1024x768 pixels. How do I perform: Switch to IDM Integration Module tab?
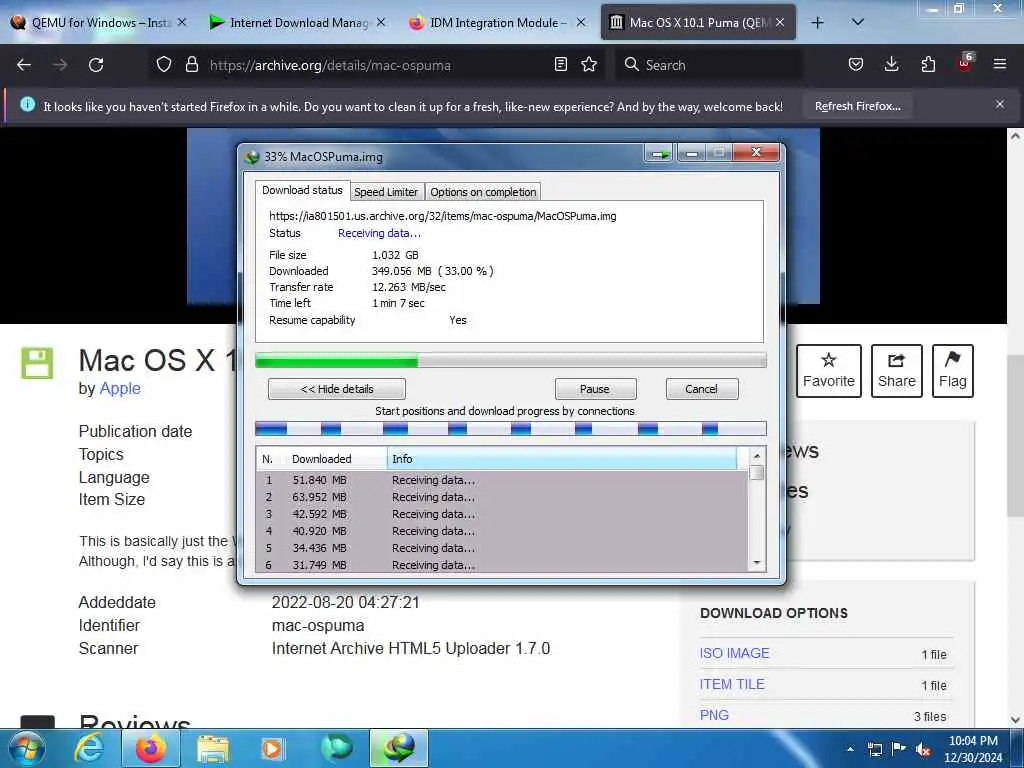496,23
